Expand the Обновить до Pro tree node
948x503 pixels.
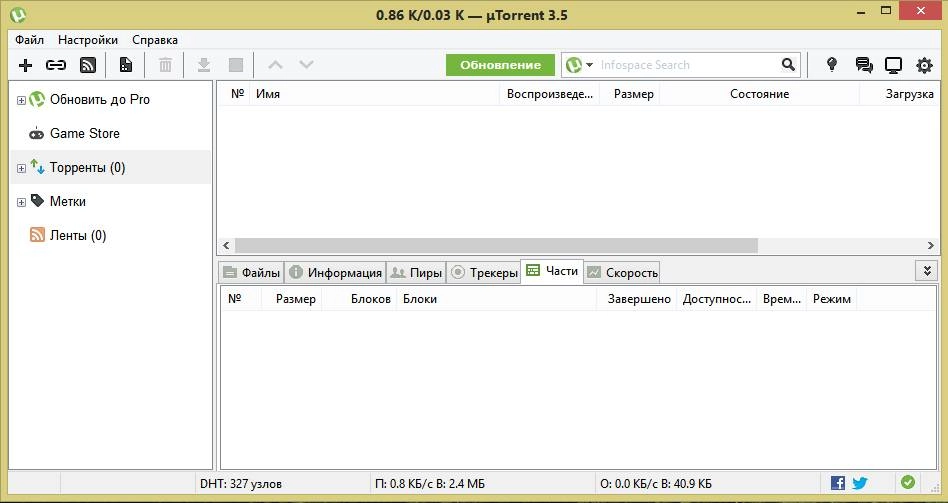[21, 100]
